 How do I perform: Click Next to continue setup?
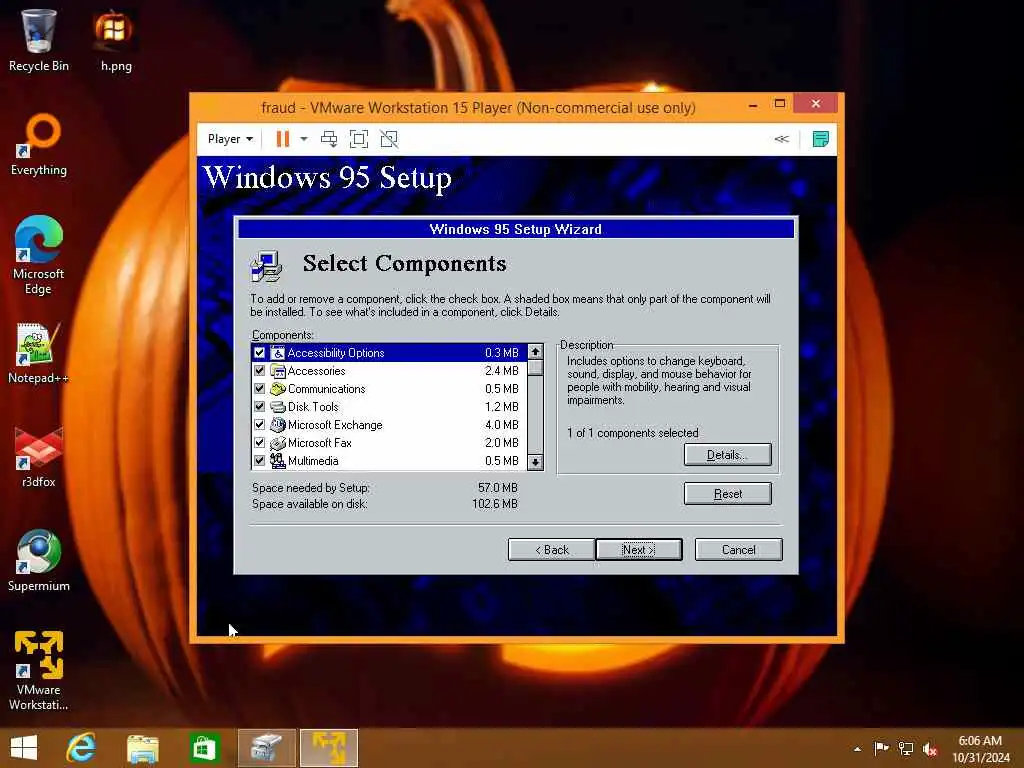click(639, 550)
